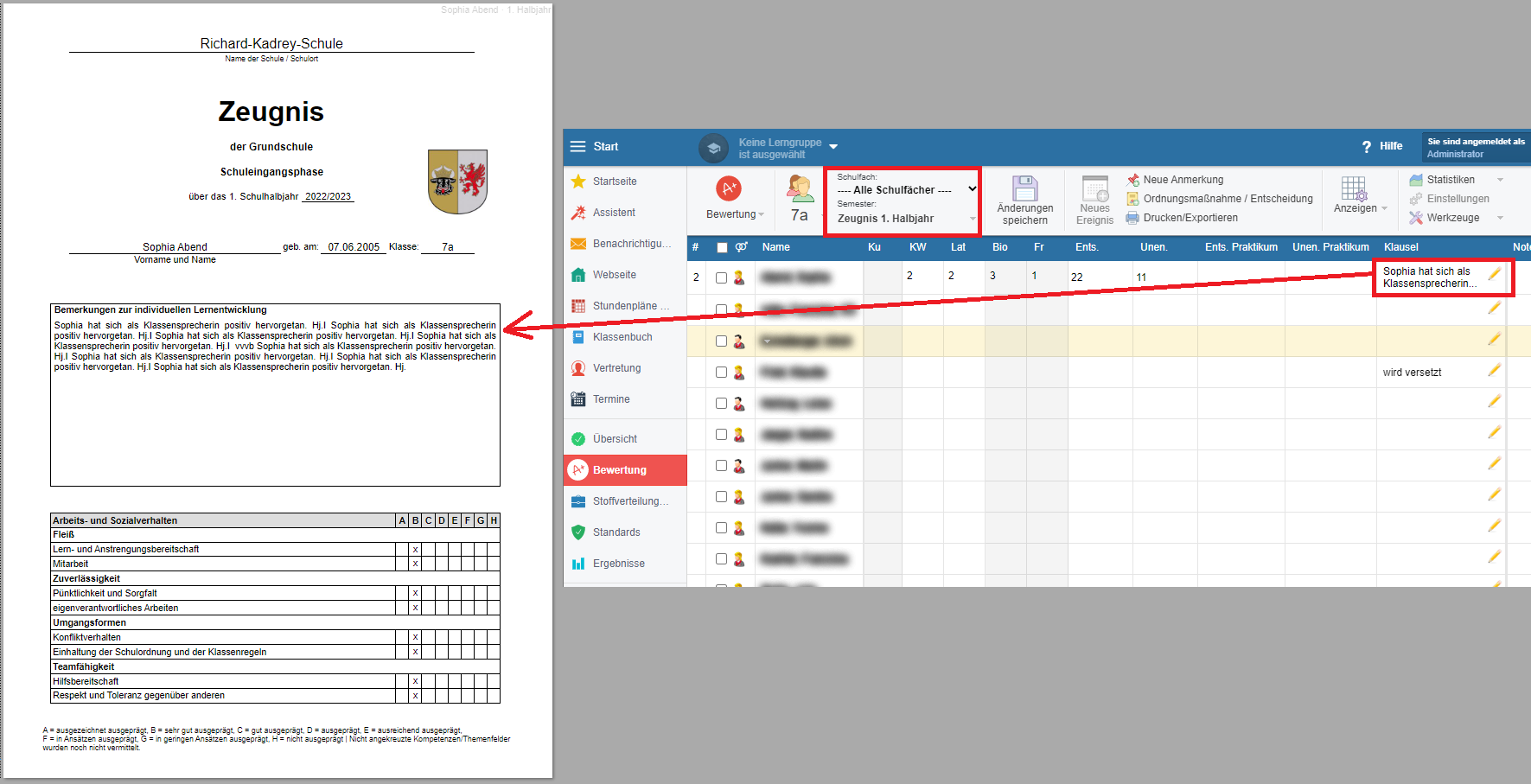Click pencil edit icon in wird versetzt row
This screenshot has width=1531, height=784.
(1494, 371)
